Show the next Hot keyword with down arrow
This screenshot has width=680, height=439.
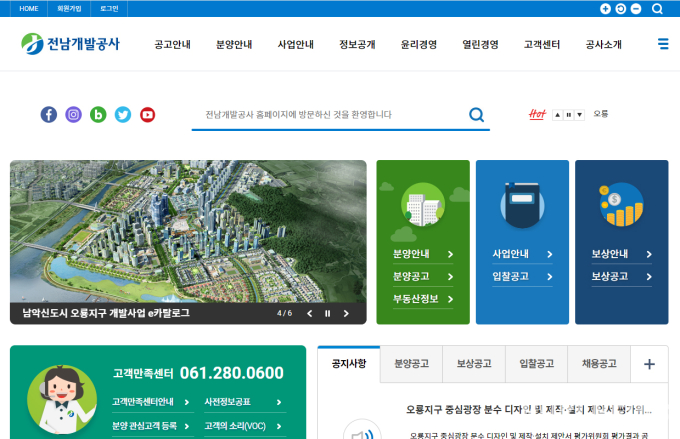pyautogui.click(x=580, y=115)
